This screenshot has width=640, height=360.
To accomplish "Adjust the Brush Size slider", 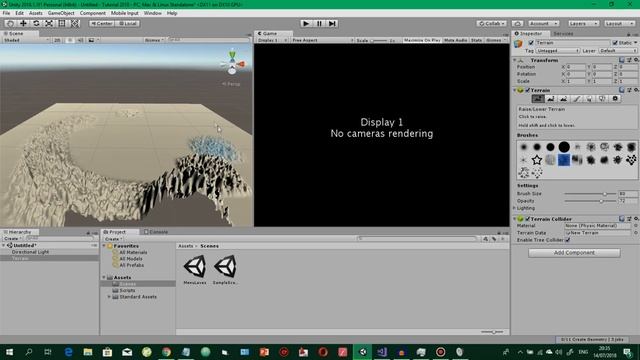I will tap(590, 194).
